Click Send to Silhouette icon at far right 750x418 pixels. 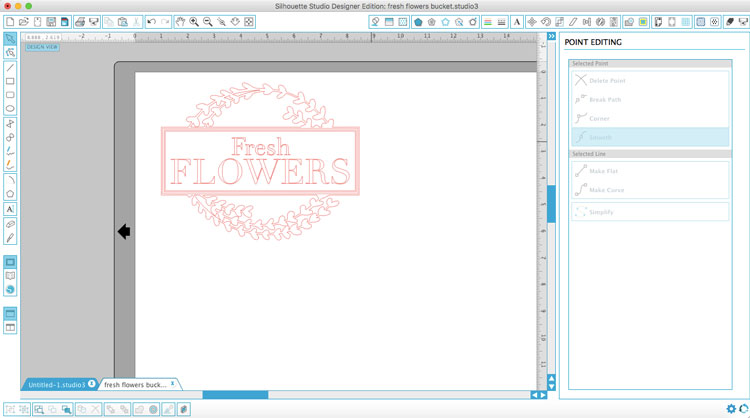(743, 22)
